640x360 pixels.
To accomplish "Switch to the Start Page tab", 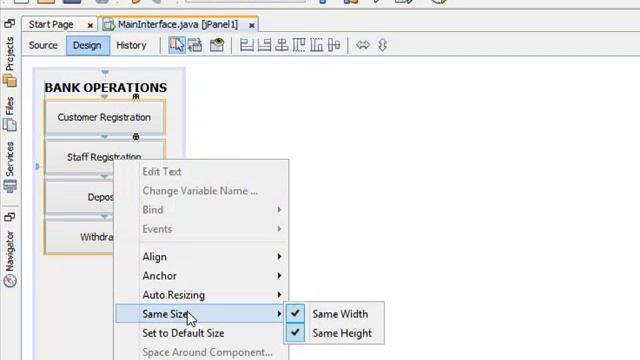I will point(51,24).
